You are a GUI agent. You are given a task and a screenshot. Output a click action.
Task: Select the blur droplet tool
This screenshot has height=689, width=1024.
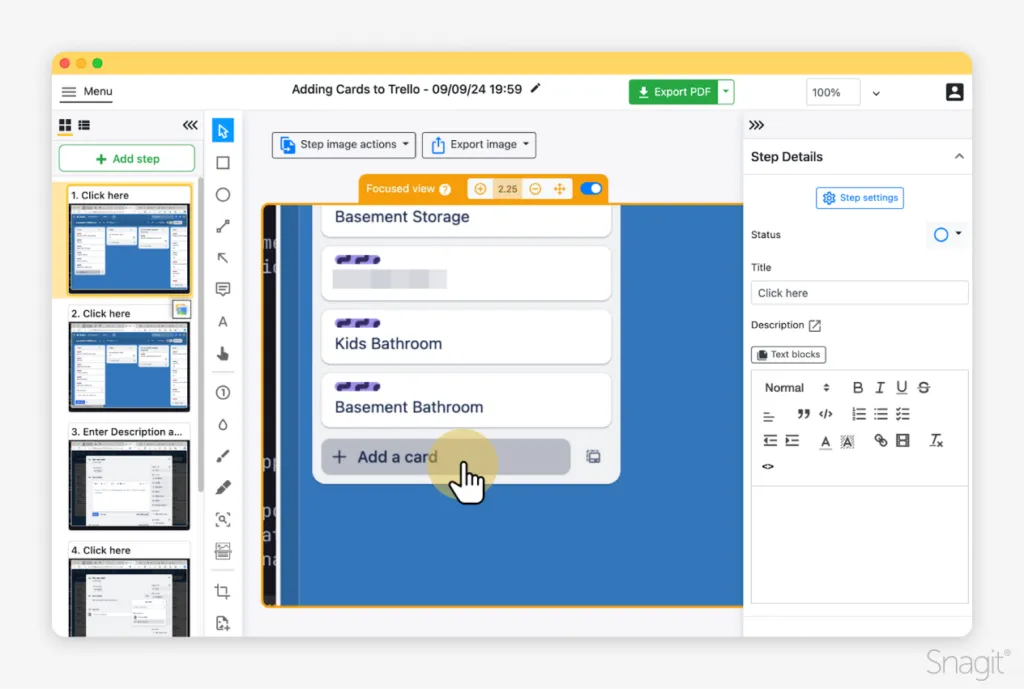point(223,425)
